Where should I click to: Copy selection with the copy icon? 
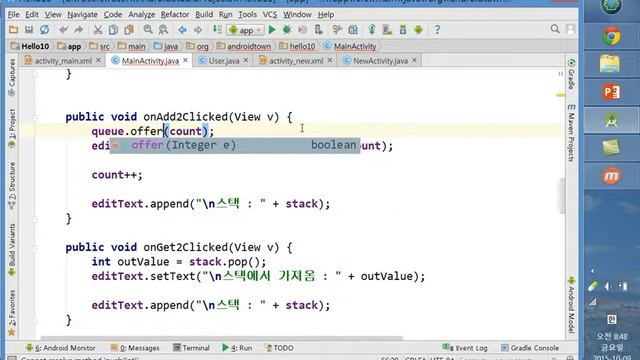tap(113, 30)
